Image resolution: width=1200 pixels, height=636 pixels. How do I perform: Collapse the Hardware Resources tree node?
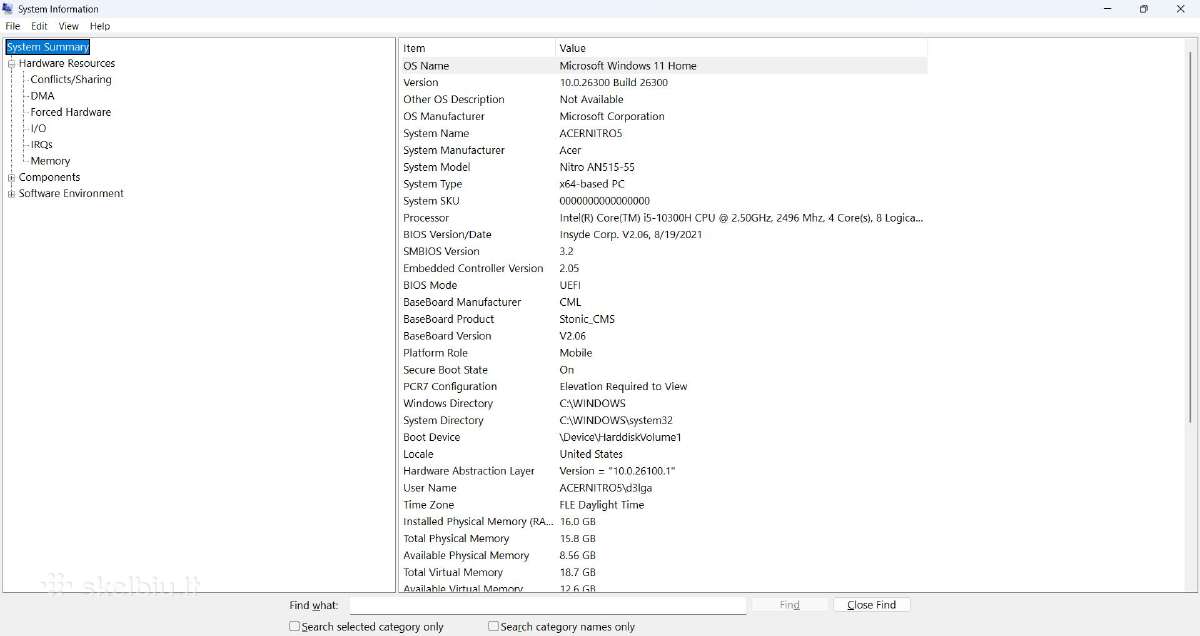click(x=12, y=64)
